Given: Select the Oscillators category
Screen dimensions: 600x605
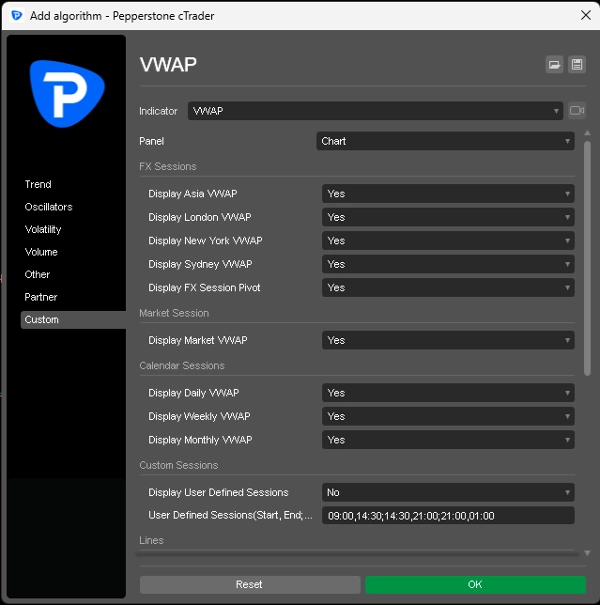Looking at the screenshot, I should click(48, 207).
